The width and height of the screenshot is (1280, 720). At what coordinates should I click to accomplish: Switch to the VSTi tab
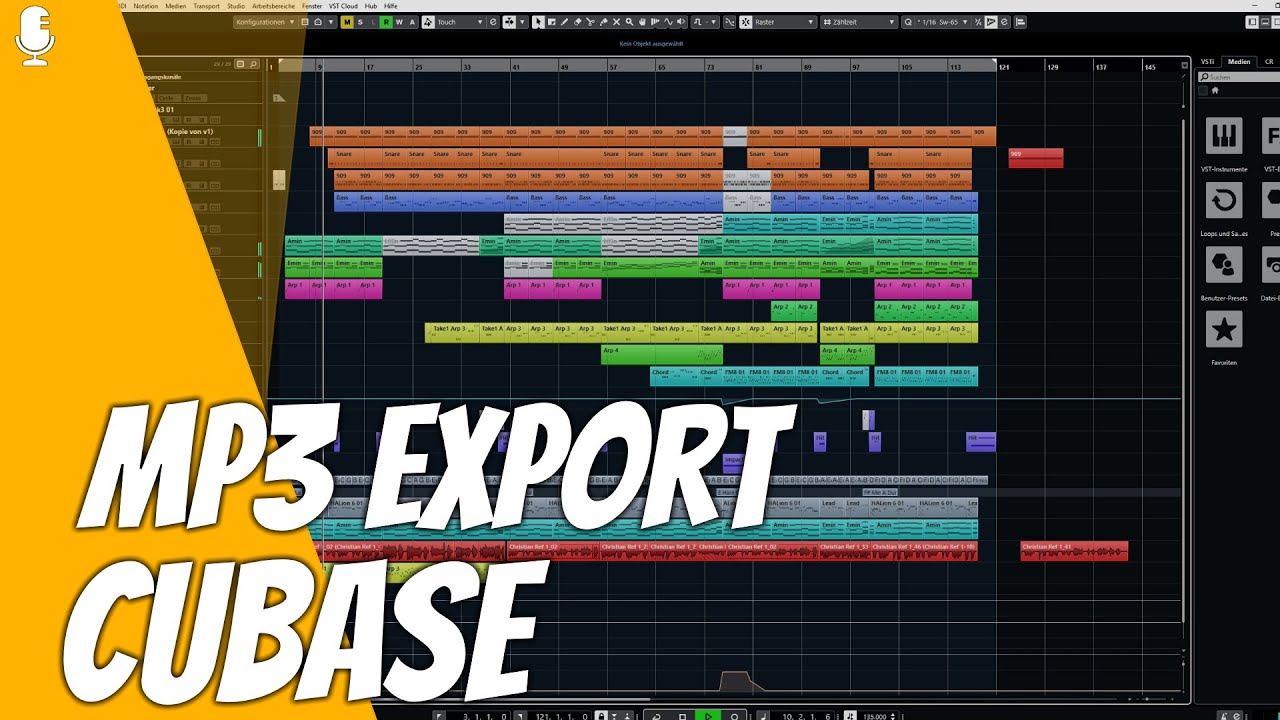coord(1208,62)
